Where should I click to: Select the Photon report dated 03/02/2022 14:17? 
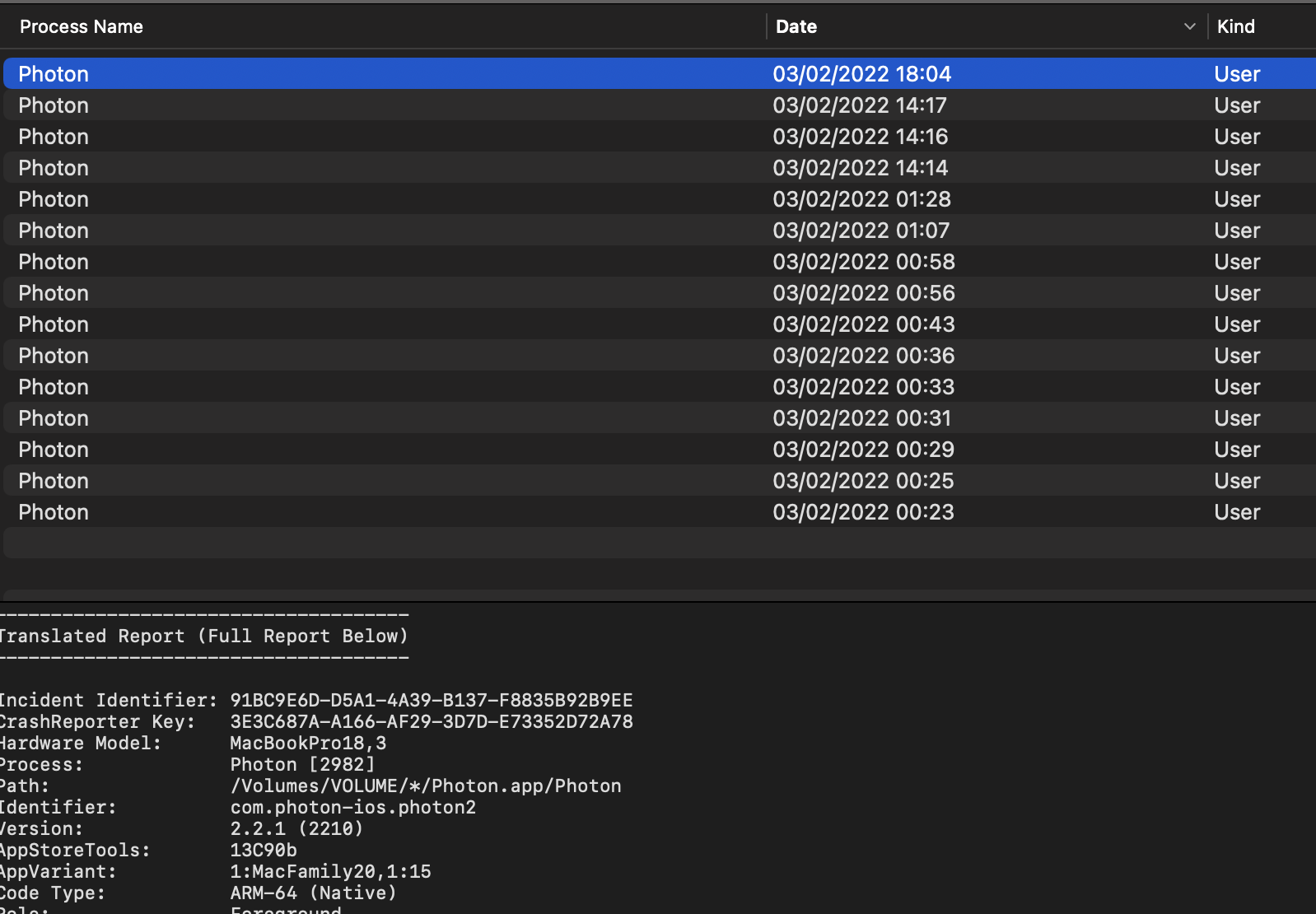[x=659, y=105]
